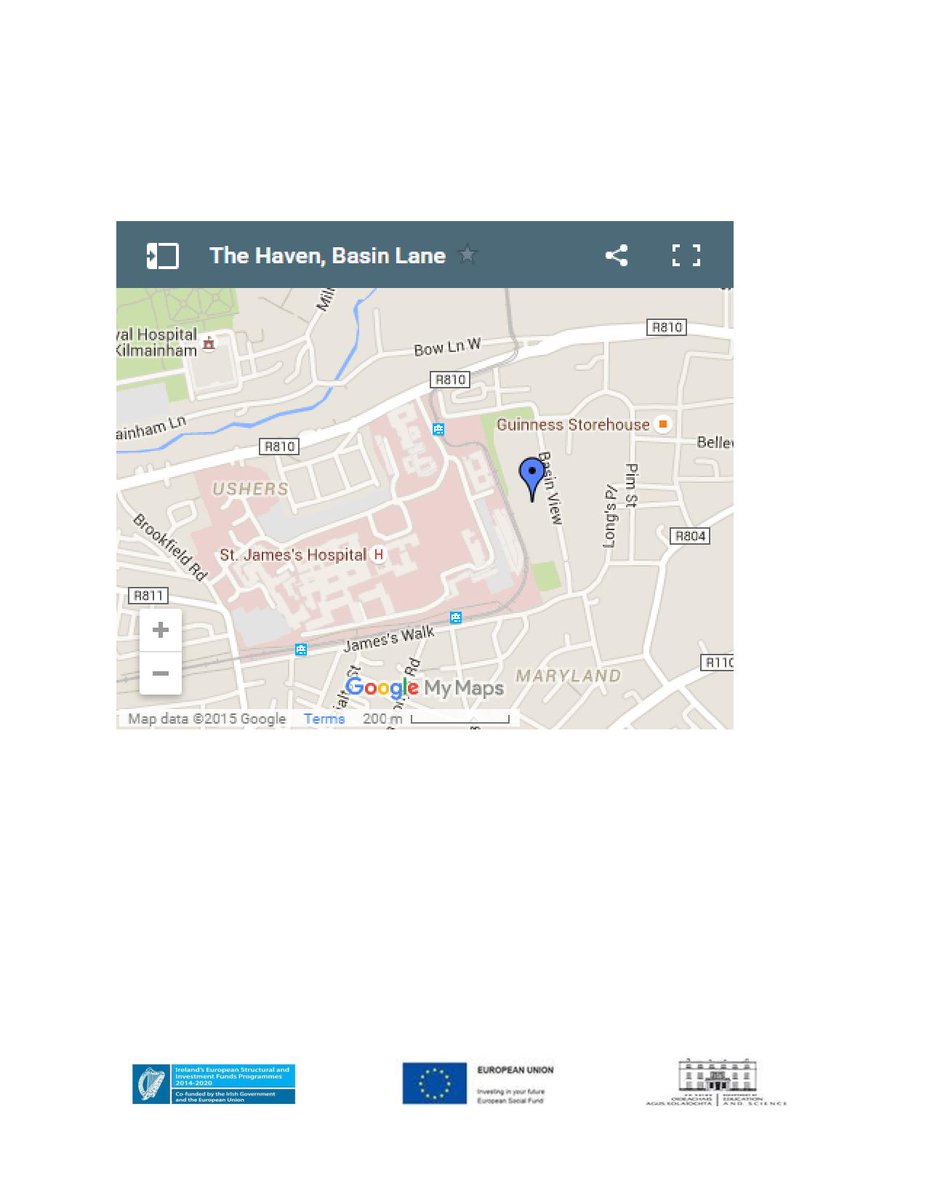Click the Department of Education and Science logo
This screenshot has width=927, height=1200.
[x=716, y=1083]
